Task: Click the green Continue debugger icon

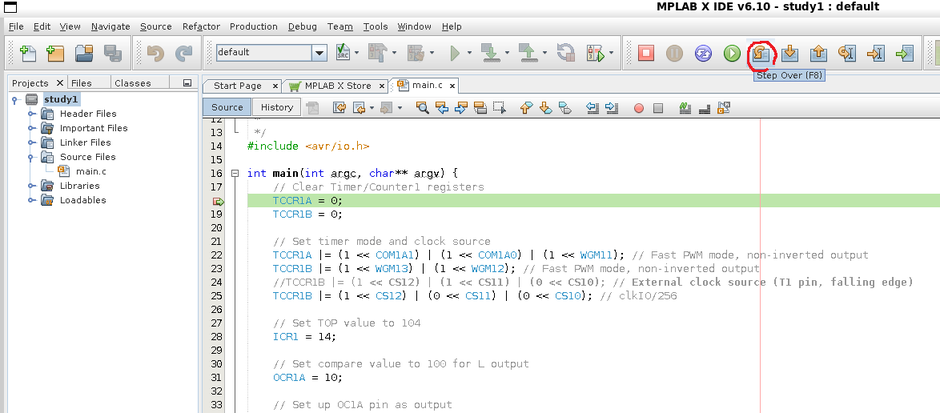Action: pyautogui.click(x=732, y=52)
